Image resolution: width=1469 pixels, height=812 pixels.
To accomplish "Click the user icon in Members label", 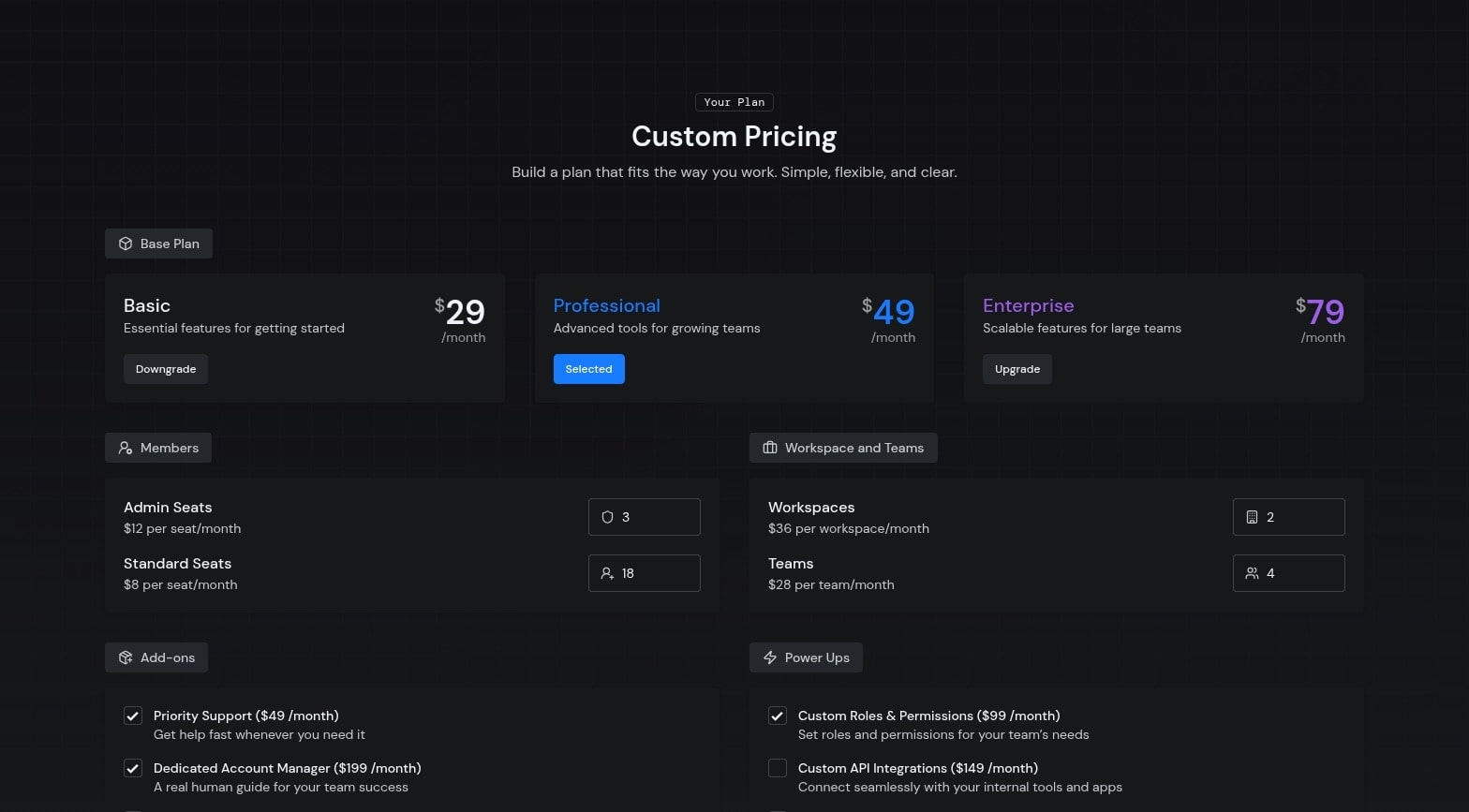I will tap(126, 448).
